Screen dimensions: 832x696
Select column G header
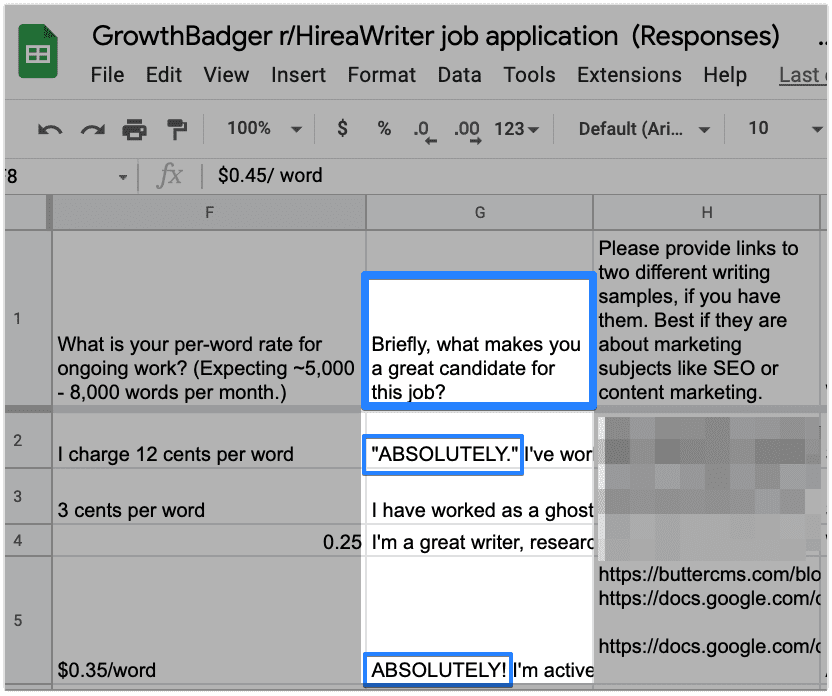pos(479,212)
